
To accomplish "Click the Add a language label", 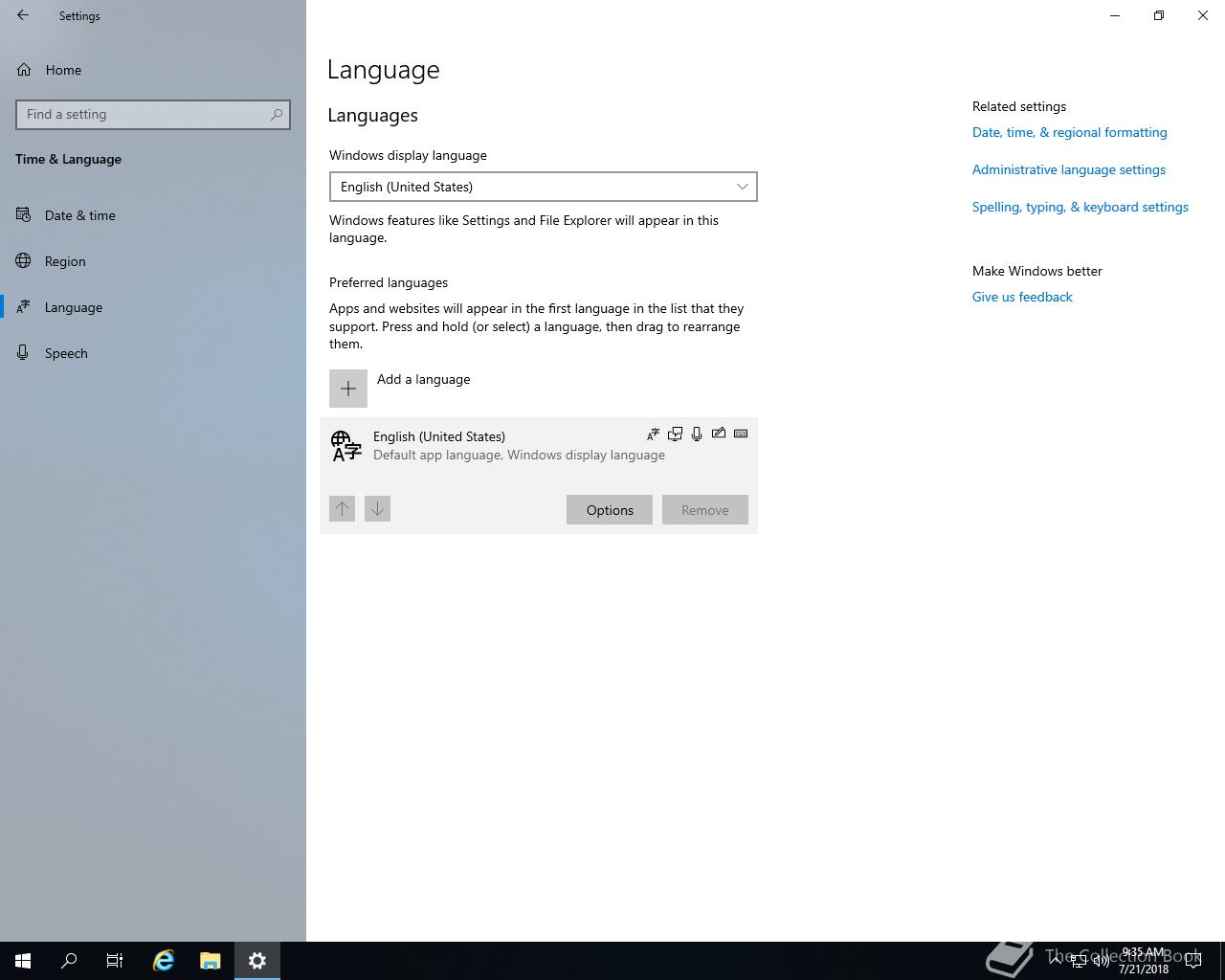I will click(423, 379).
